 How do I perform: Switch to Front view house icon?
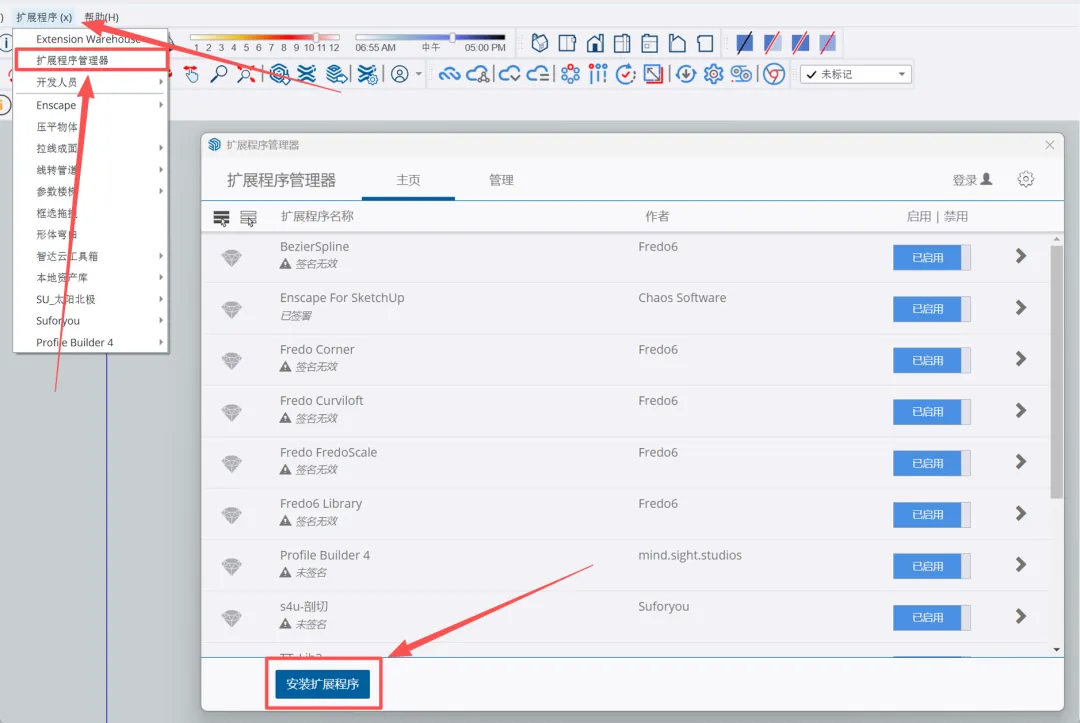(x=595, y=43)
